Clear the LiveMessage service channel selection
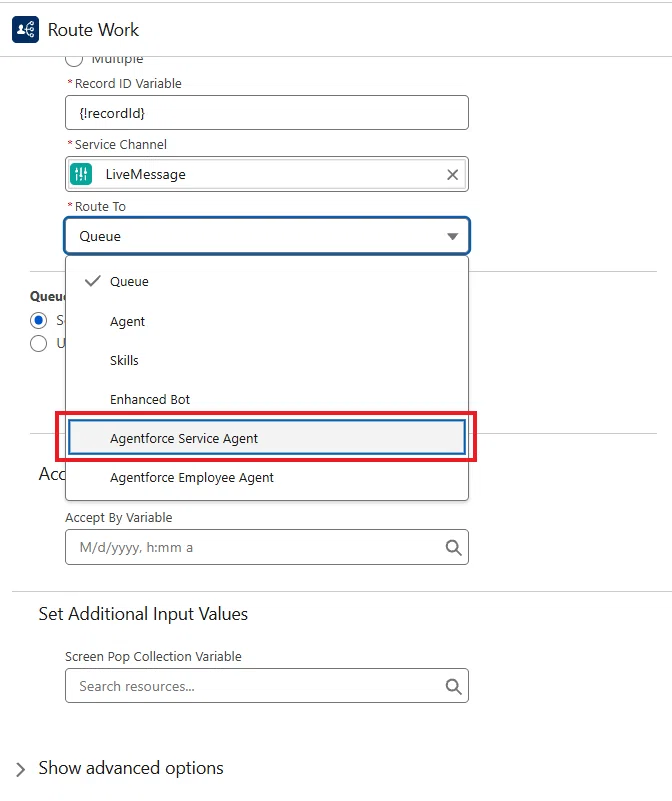The image size is (672, 801). tap(452, 175)
